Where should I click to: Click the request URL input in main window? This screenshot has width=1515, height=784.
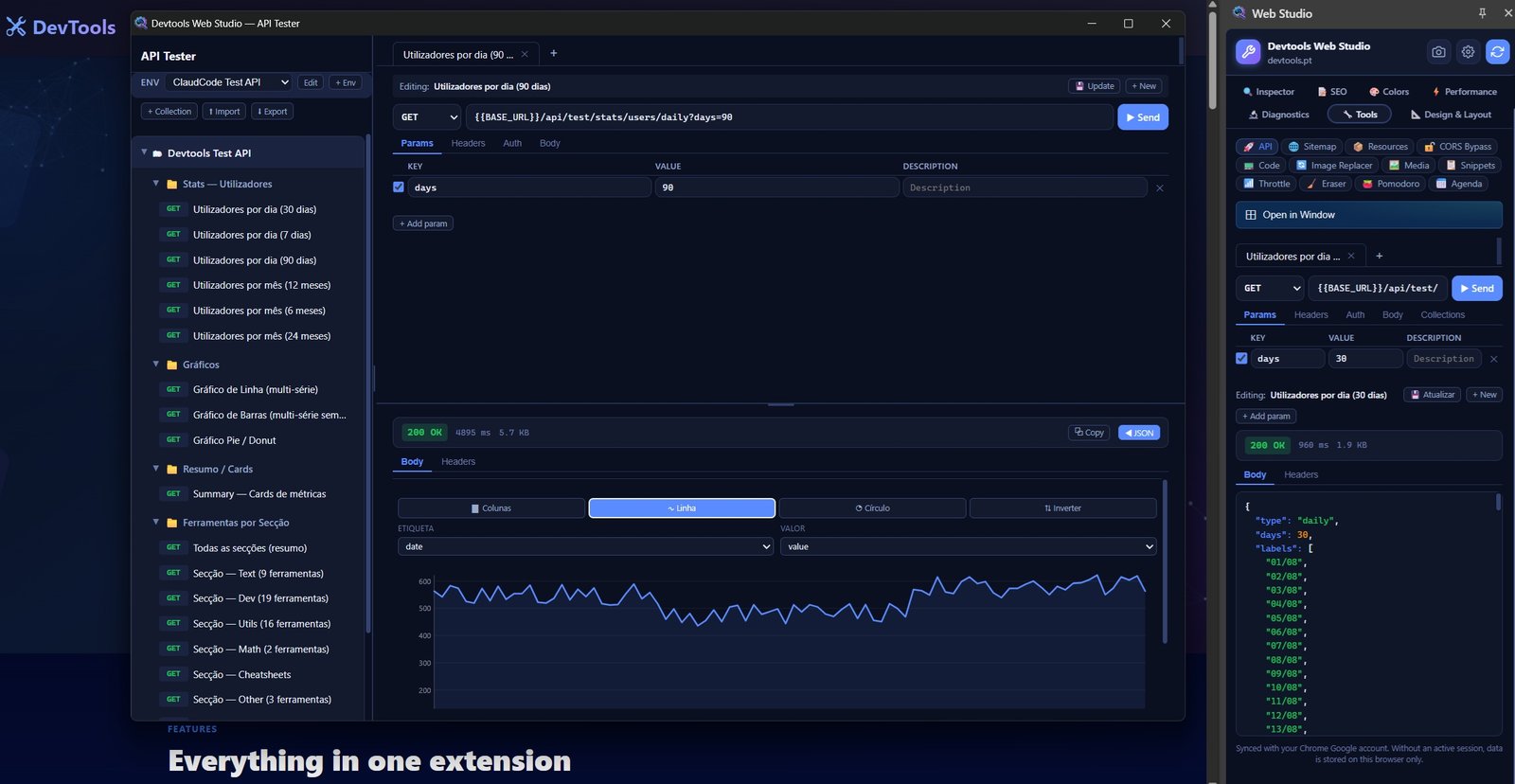[790, 117]
